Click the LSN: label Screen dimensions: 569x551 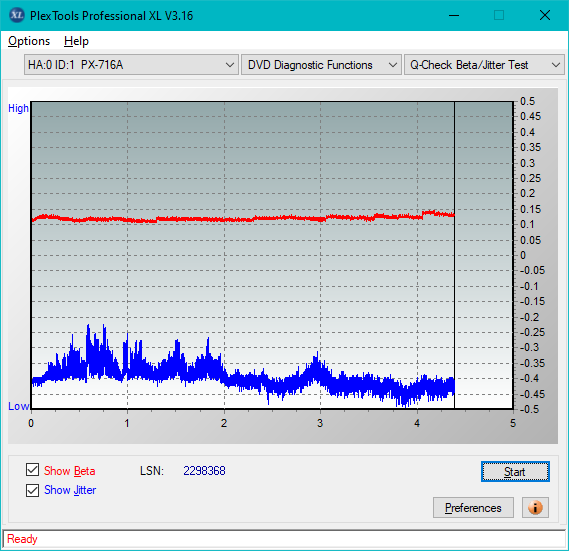[152, 471]
